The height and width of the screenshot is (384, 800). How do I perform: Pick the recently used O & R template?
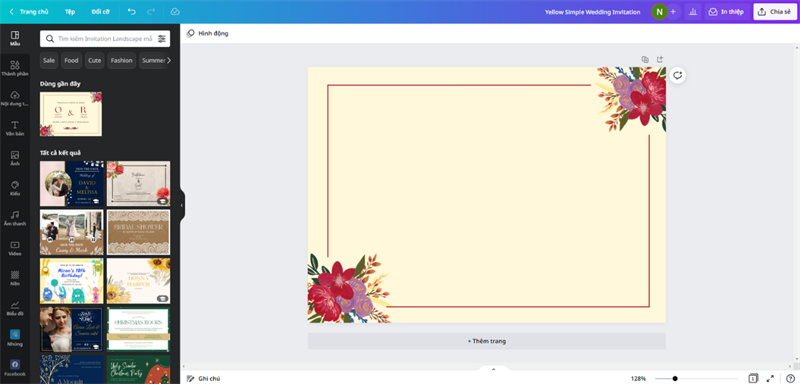[71, 114]
